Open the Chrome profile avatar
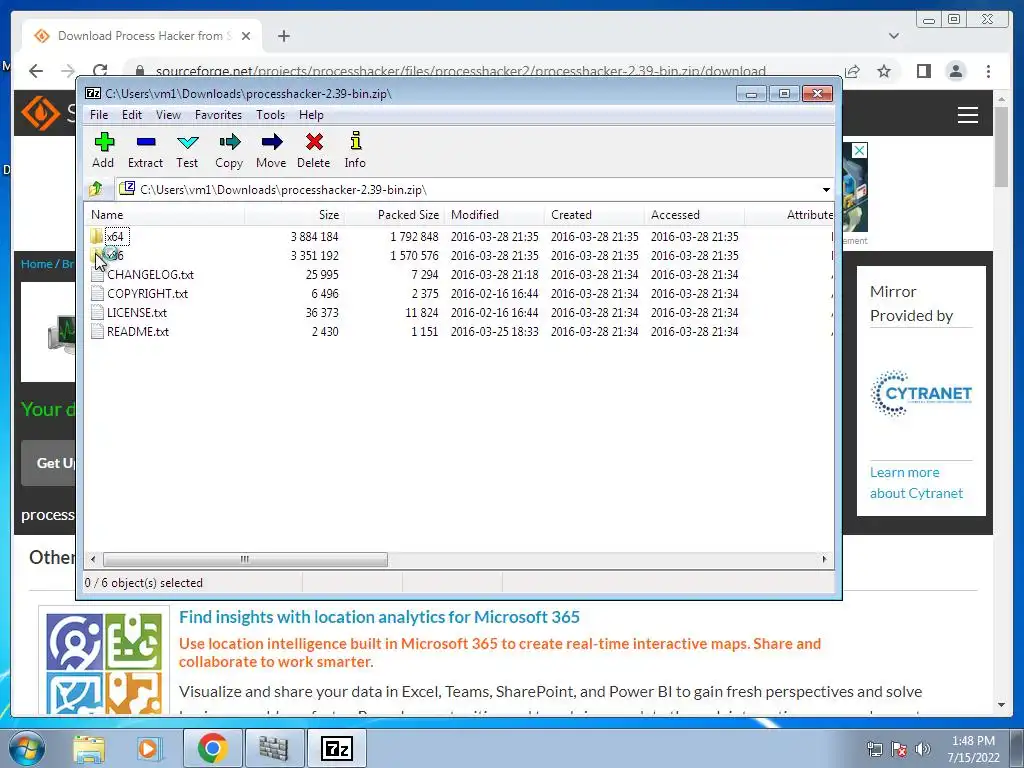 tap(956, 71)
